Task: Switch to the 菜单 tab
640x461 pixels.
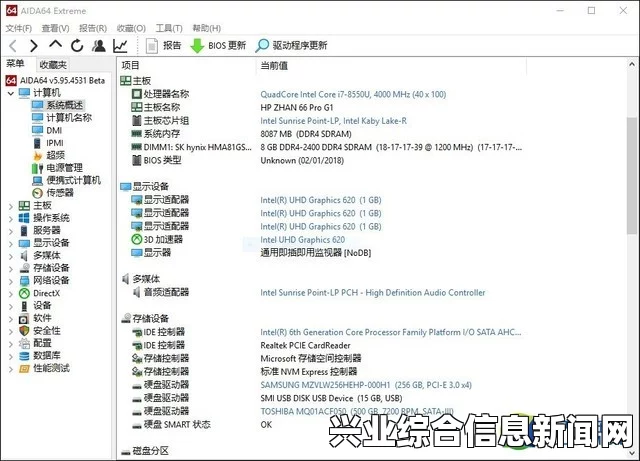Action: pos(15,64)
